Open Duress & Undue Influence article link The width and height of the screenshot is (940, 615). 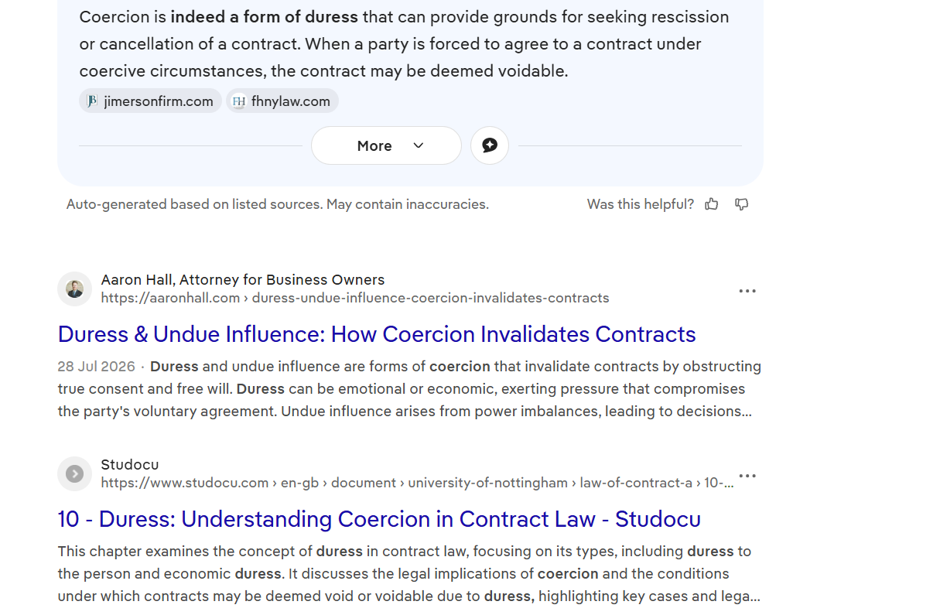pyautogui.click(x=376, y=334)
